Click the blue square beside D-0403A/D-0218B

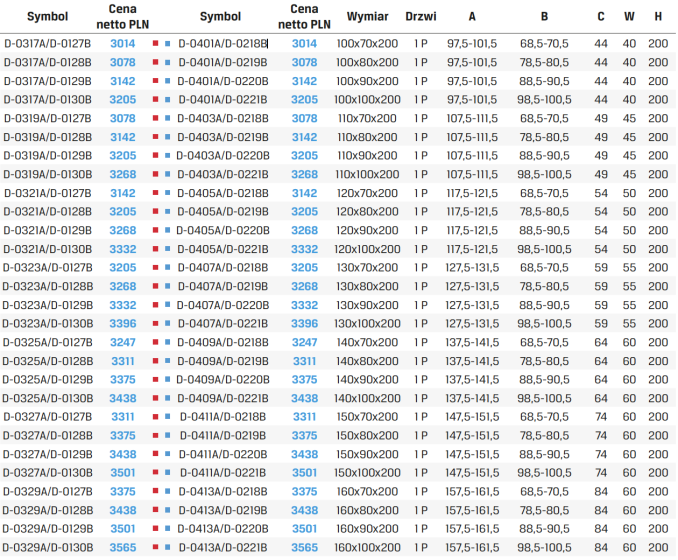(168, 118)
